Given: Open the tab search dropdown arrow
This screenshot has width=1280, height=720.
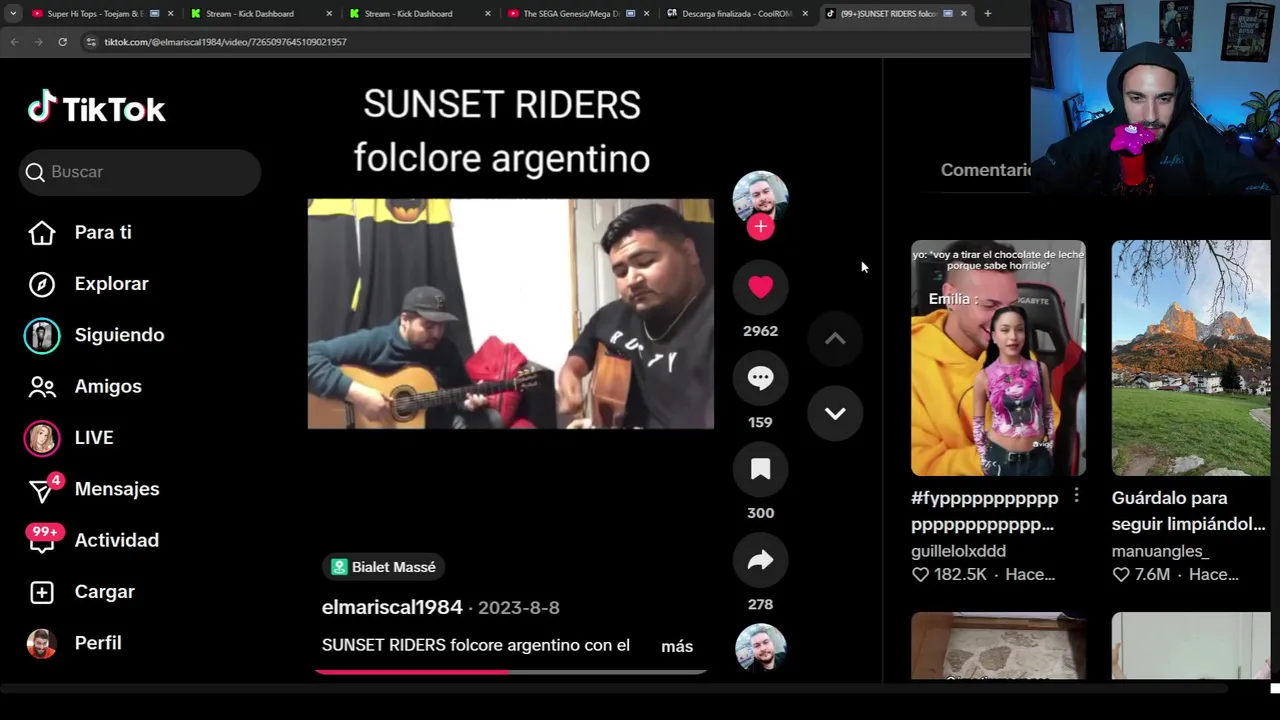Looking at the screenshot, I should click(12, 14).
